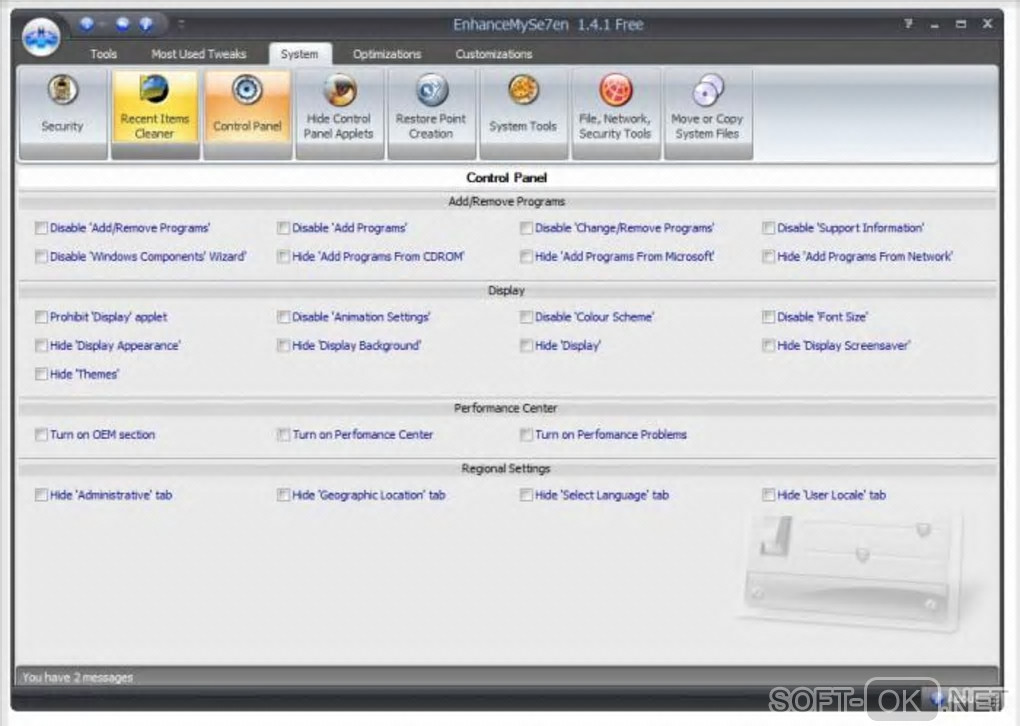The width and height of the screenshot is (1020, 726).
Task: Toggle Prohibit 'Display' applet
Action: click(41, 317)
